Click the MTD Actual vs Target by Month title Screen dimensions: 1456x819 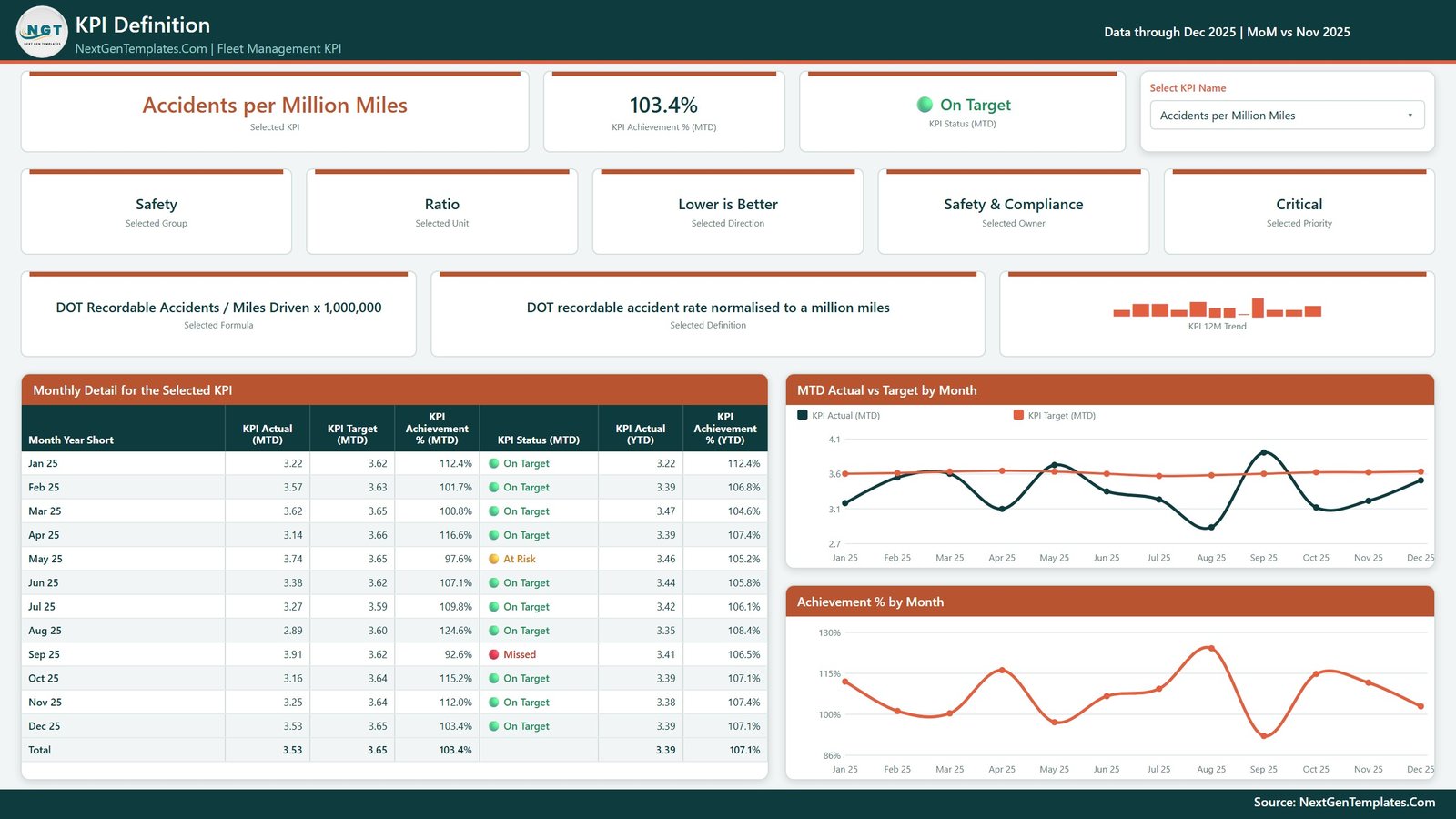coord(887,390)
